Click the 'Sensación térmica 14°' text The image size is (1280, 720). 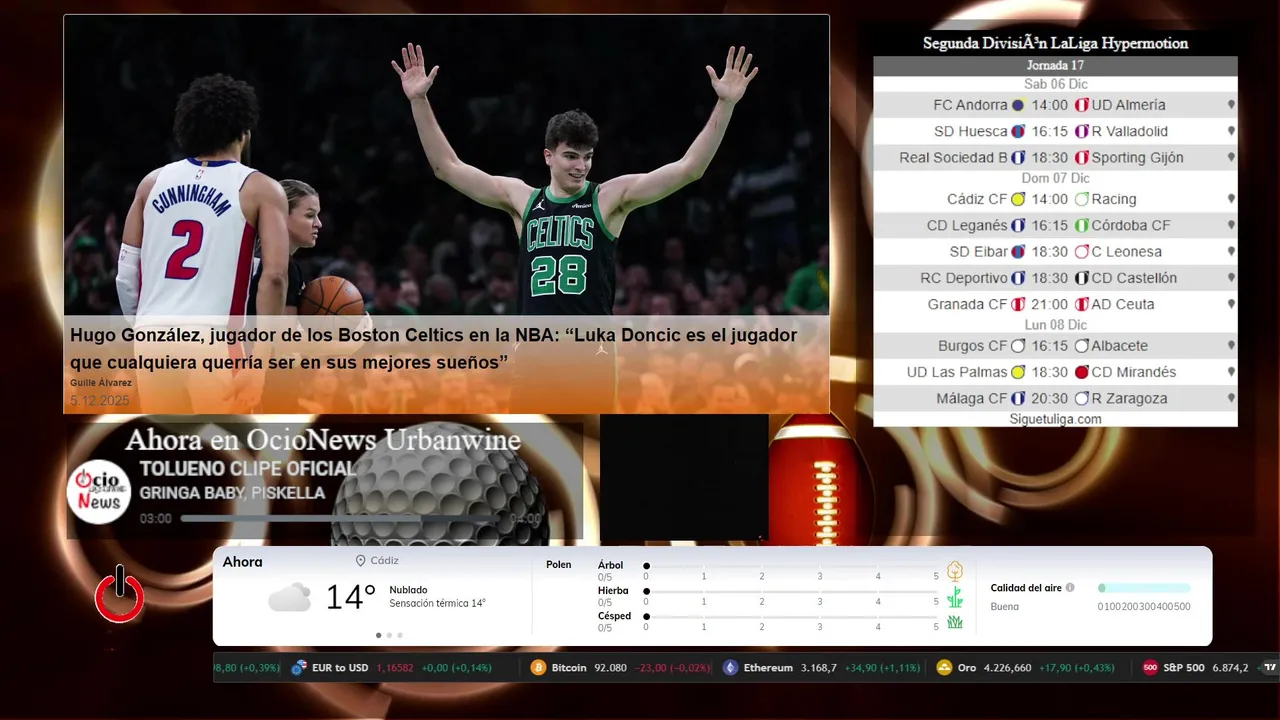point(437,604)
